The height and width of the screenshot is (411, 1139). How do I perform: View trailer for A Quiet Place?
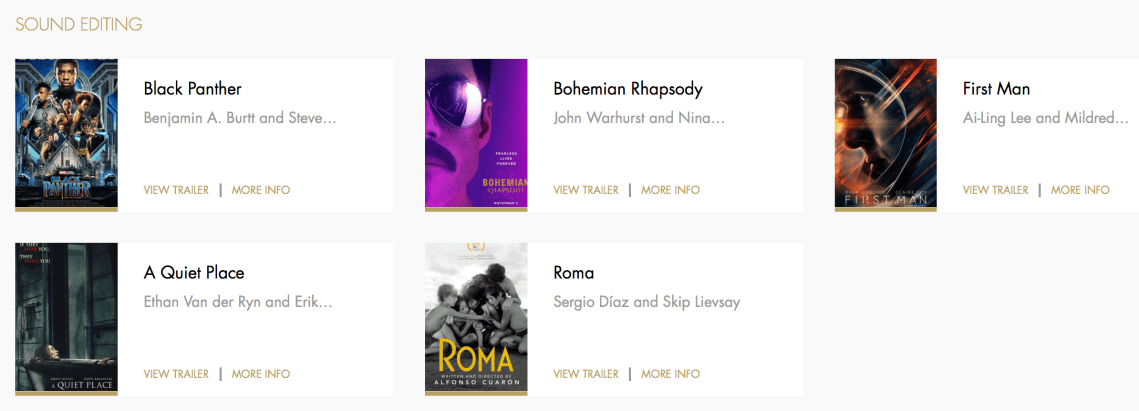click(x=176, y=374)
